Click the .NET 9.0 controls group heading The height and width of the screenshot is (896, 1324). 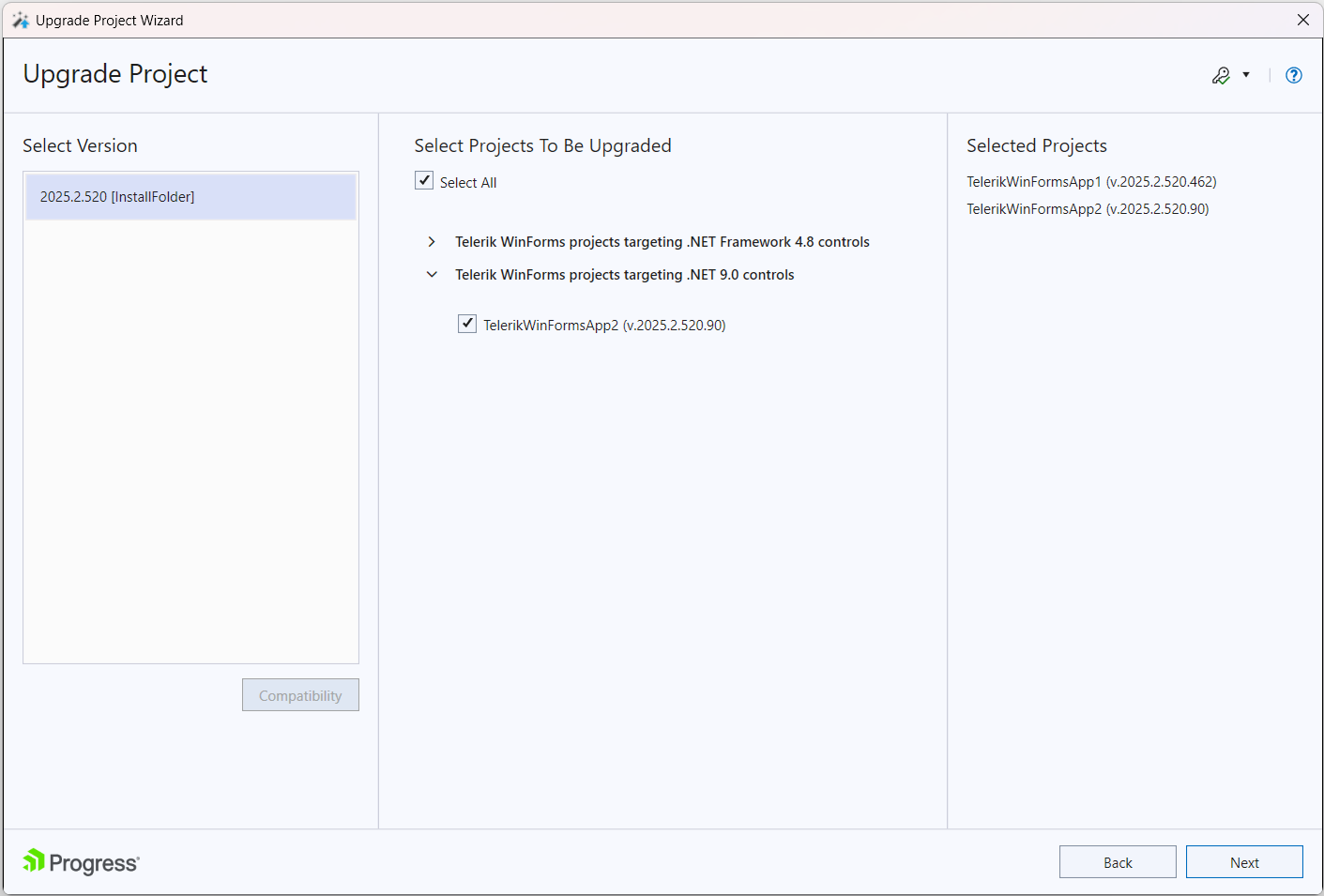(624, 274)
